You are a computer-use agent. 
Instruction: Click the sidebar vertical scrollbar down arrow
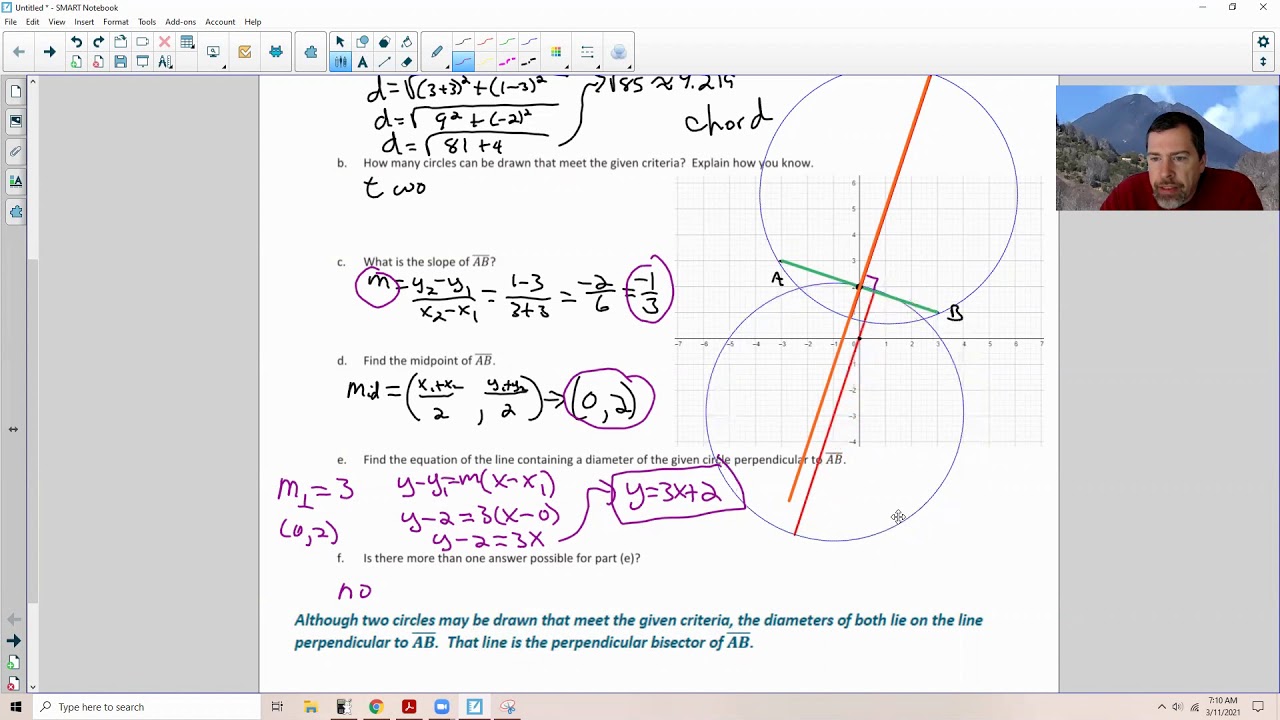click(34, 686)
